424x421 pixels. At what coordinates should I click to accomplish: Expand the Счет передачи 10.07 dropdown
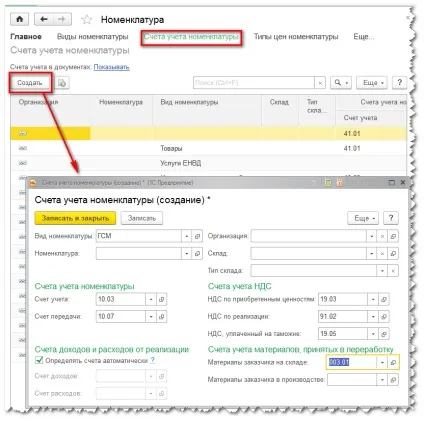(x=151, y=316)
